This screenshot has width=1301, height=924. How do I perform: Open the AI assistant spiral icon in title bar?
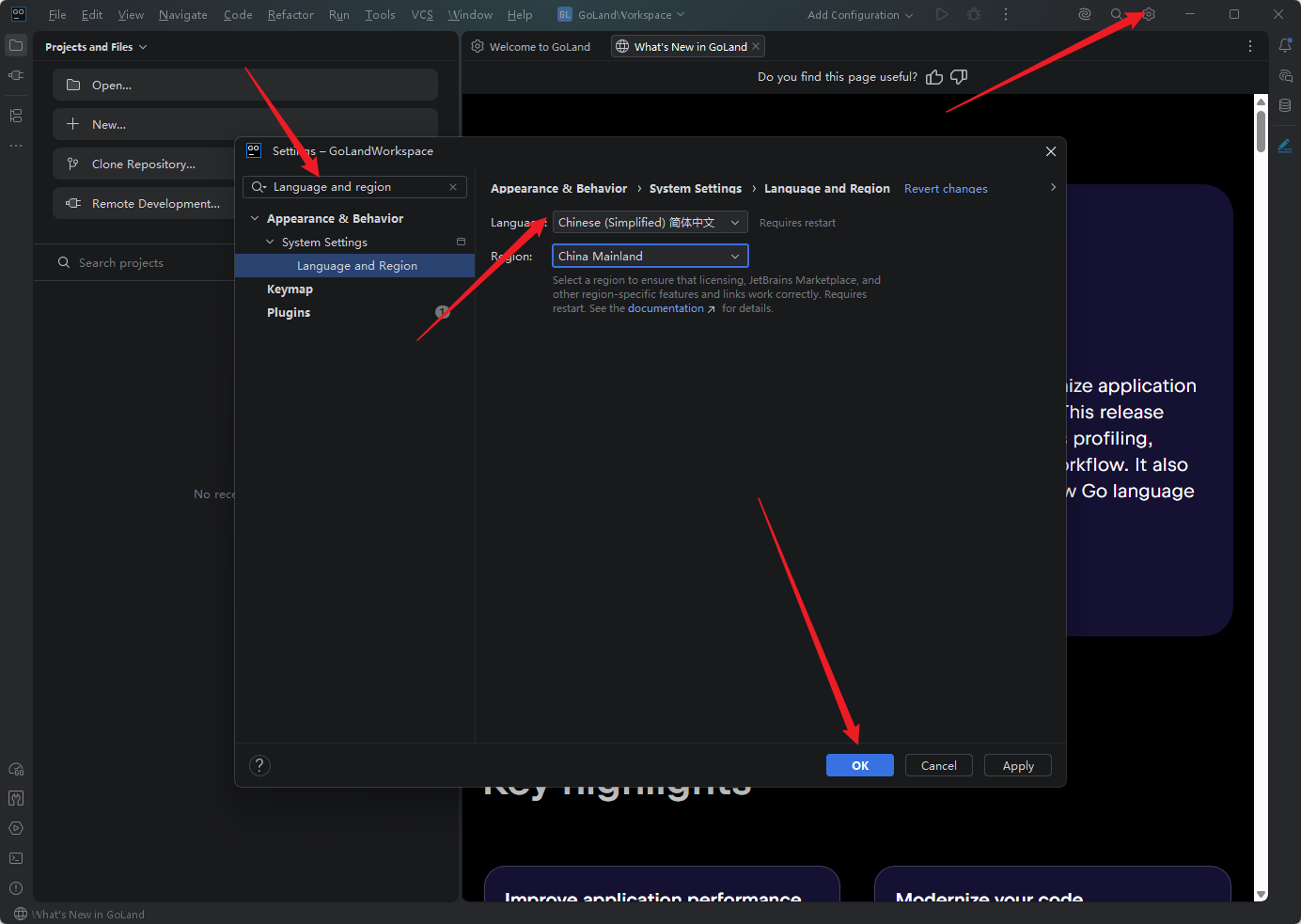point(1085,14)
